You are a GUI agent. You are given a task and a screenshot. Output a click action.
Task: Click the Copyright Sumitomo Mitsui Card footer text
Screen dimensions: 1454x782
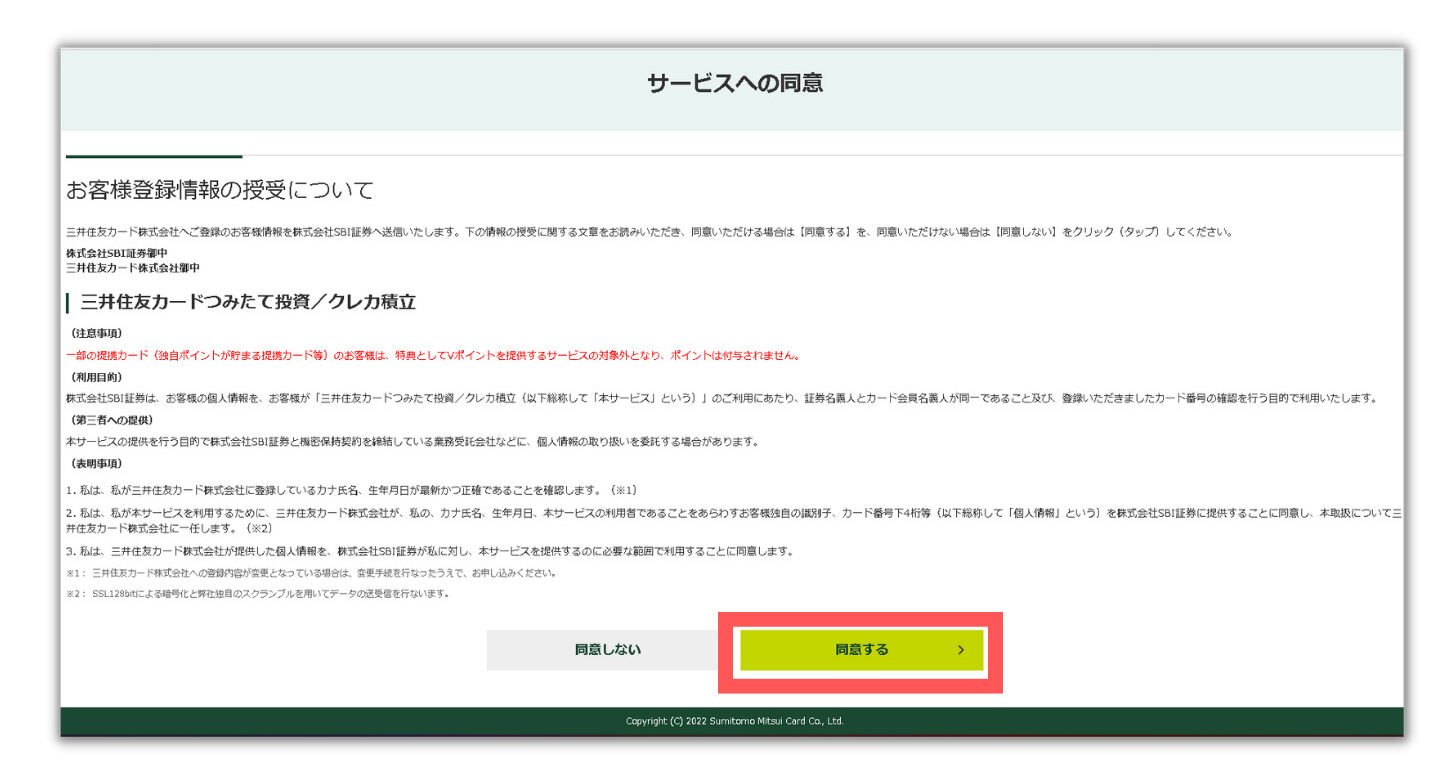pyautogui.click(x=735, y=721)
